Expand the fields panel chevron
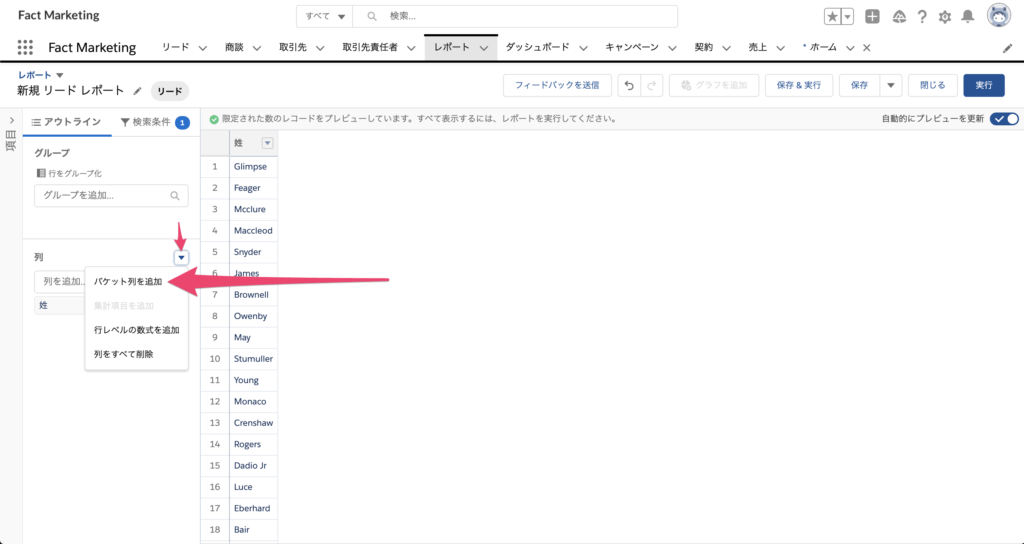This screenshot has width=1024, height=544. click(12, 120)
